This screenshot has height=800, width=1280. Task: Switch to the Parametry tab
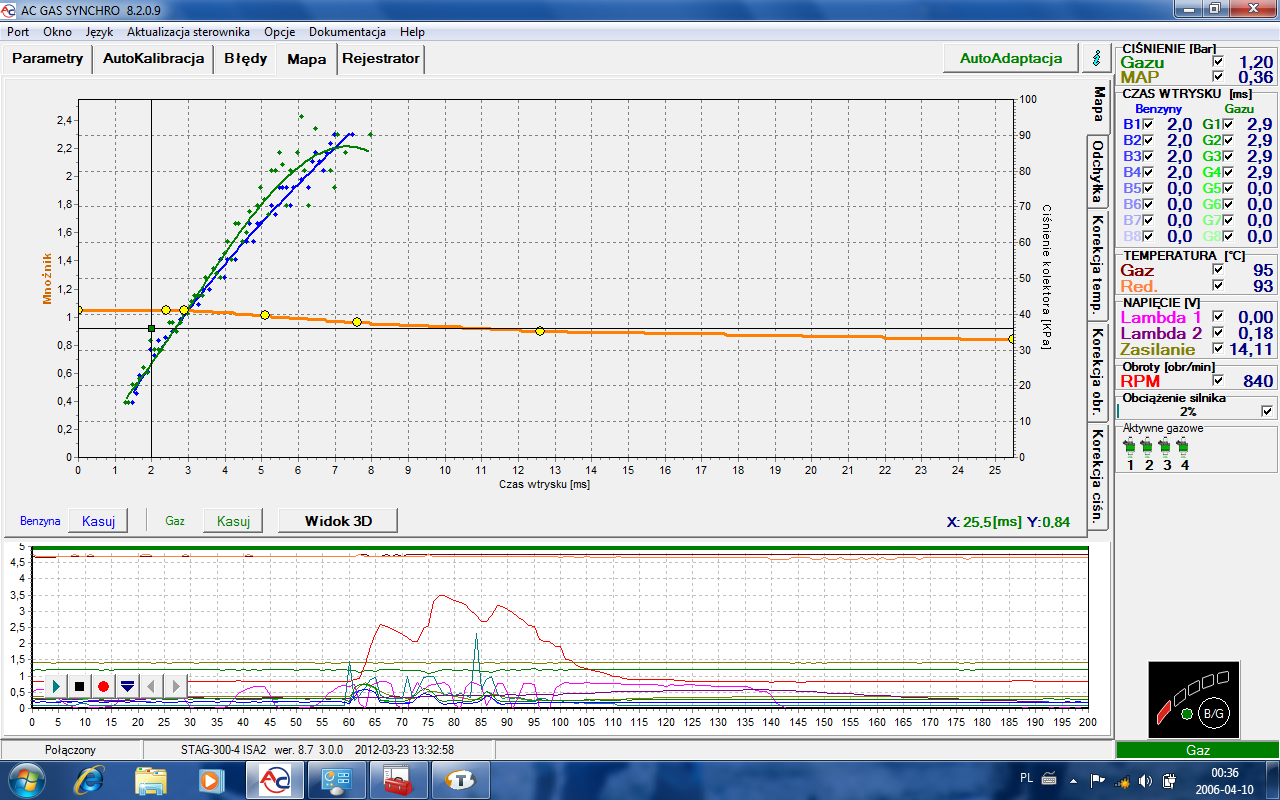click(47, 58)
